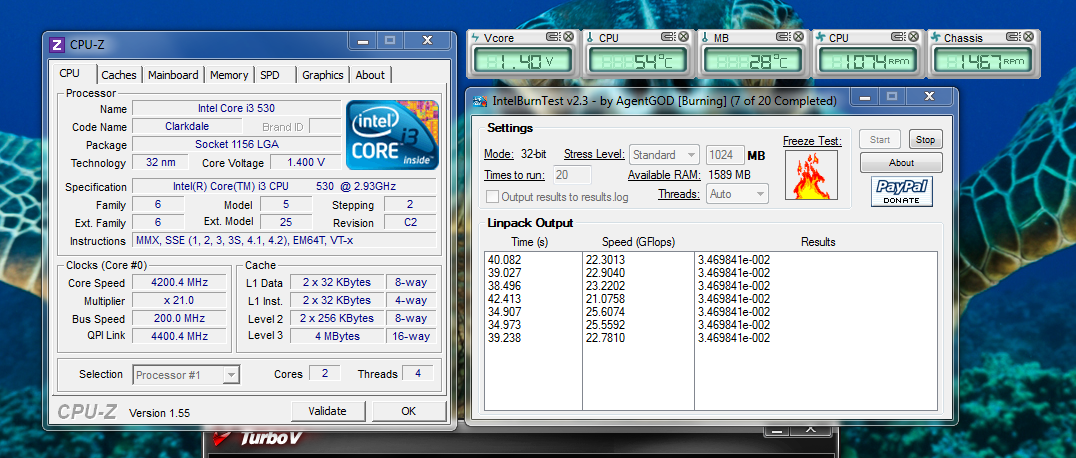Screen dimensions: 1076x458
Task: Open the Memory tab
Action: coord(229,75)
